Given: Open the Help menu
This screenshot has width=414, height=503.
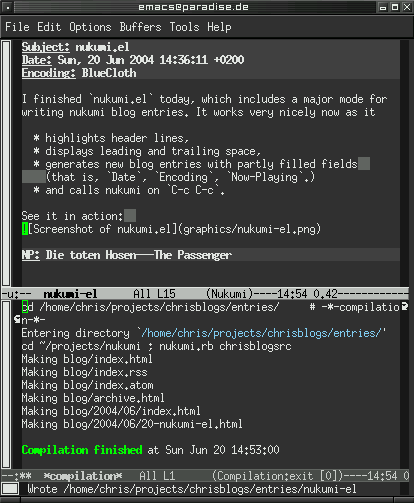Looking at the screenshot, I should [x=219, y=27].
